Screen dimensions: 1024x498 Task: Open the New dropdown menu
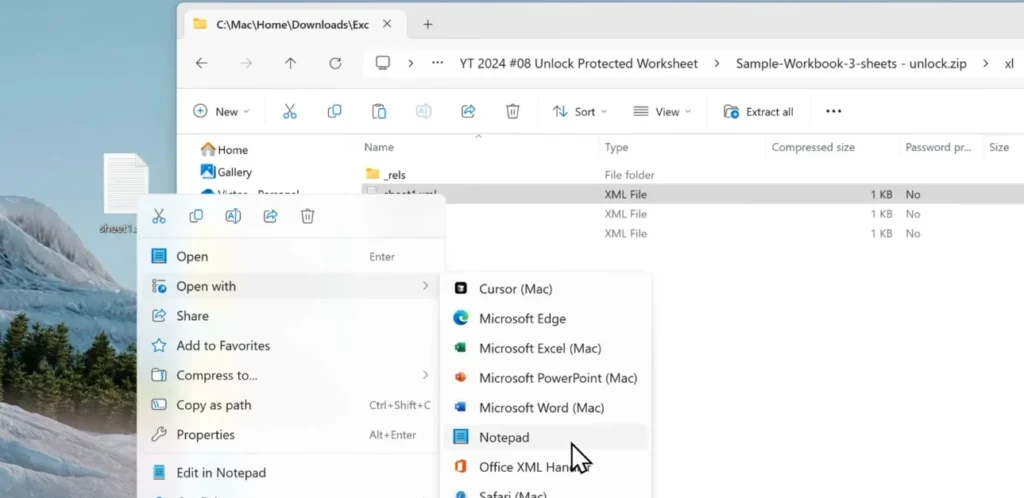[x=221, y=112]
